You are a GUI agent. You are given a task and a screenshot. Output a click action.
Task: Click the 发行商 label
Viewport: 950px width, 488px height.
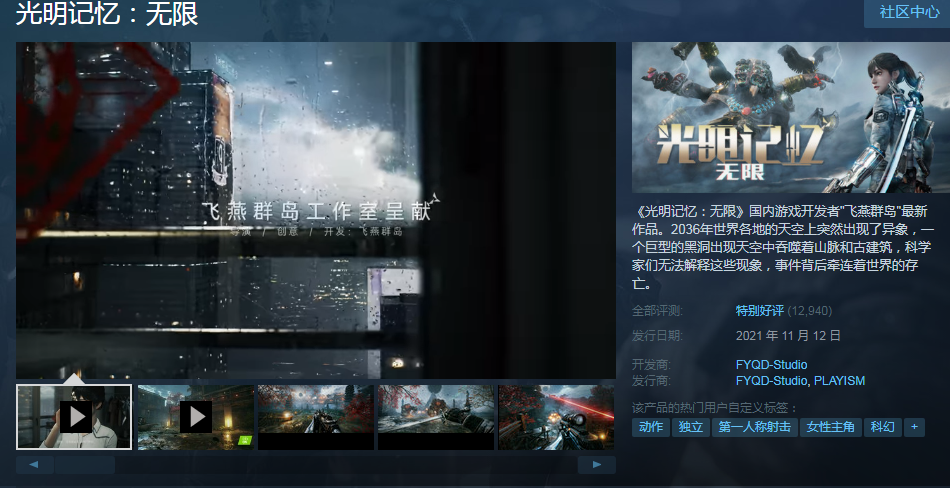(651, 381)
